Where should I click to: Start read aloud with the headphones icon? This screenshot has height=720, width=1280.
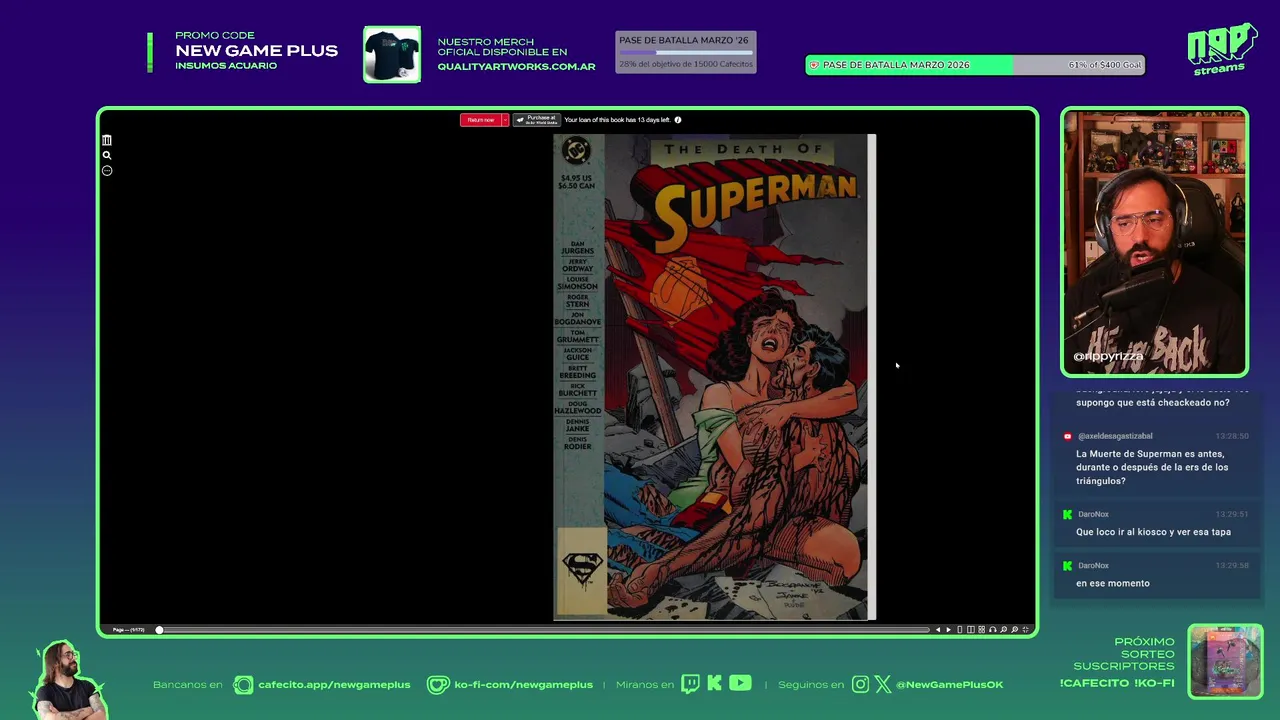tap(993, 630)
